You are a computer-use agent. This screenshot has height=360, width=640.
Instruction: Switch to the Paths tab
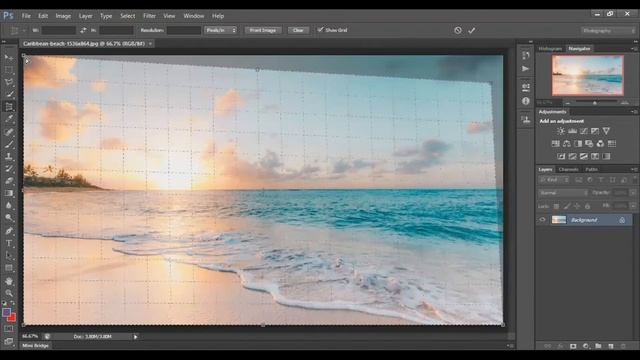[591, 169]
